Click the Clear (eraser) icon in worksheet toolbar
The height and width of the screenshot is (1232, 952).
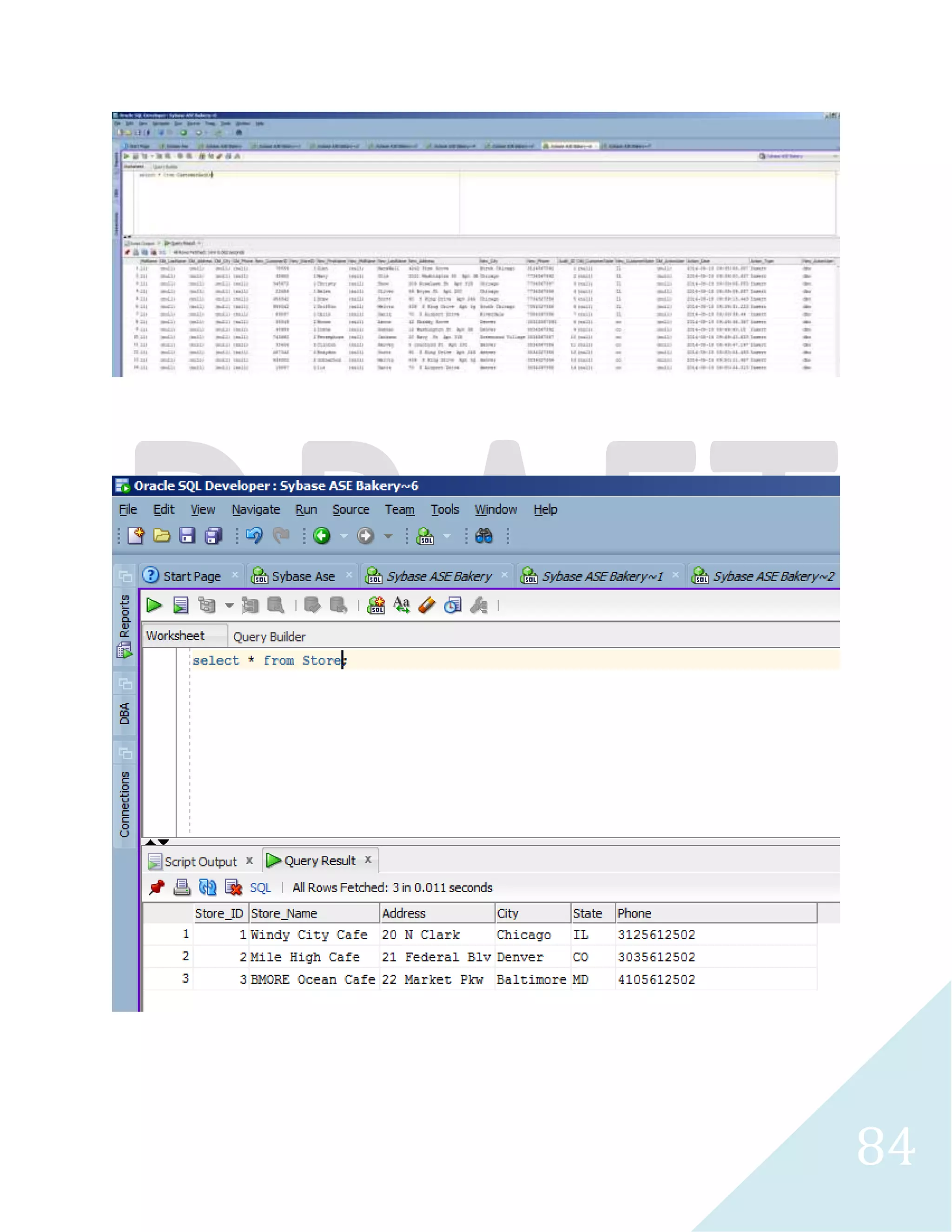click(427, 605)
